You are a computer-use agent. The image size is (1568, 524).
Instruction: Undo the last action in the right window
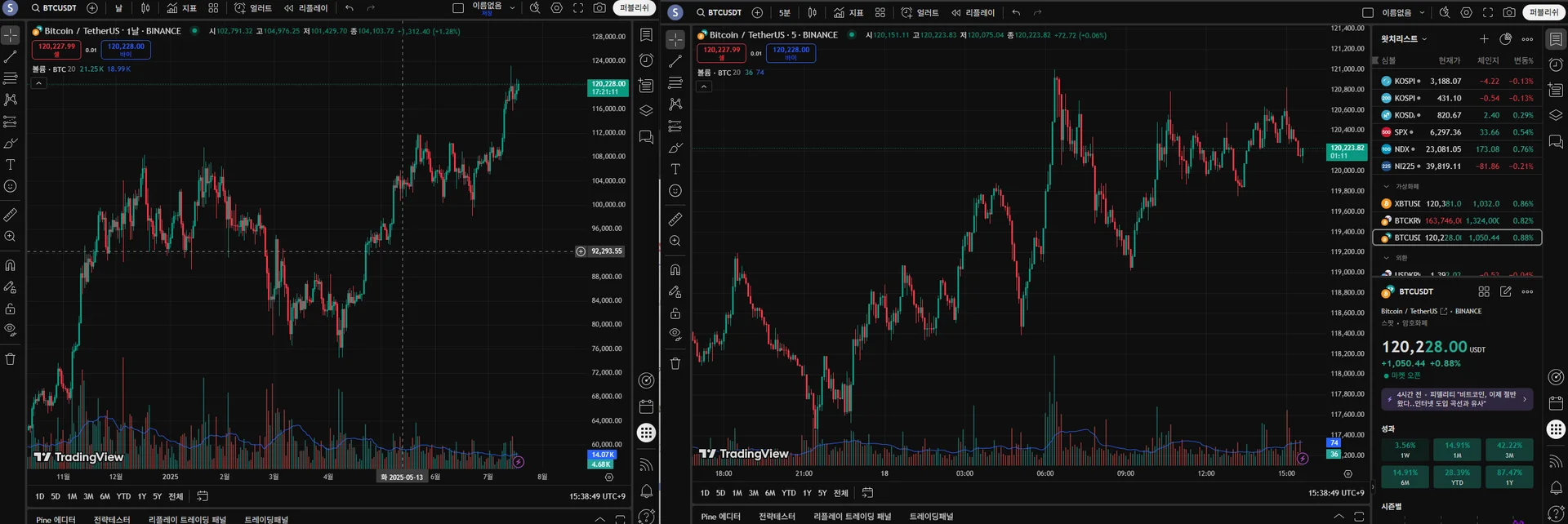1016,12
